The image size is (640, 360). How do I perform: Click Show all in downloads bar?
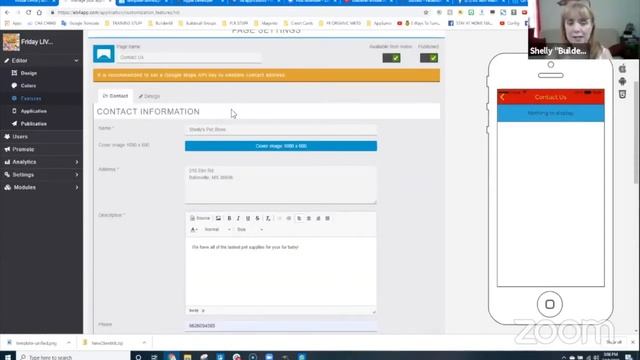614,342
